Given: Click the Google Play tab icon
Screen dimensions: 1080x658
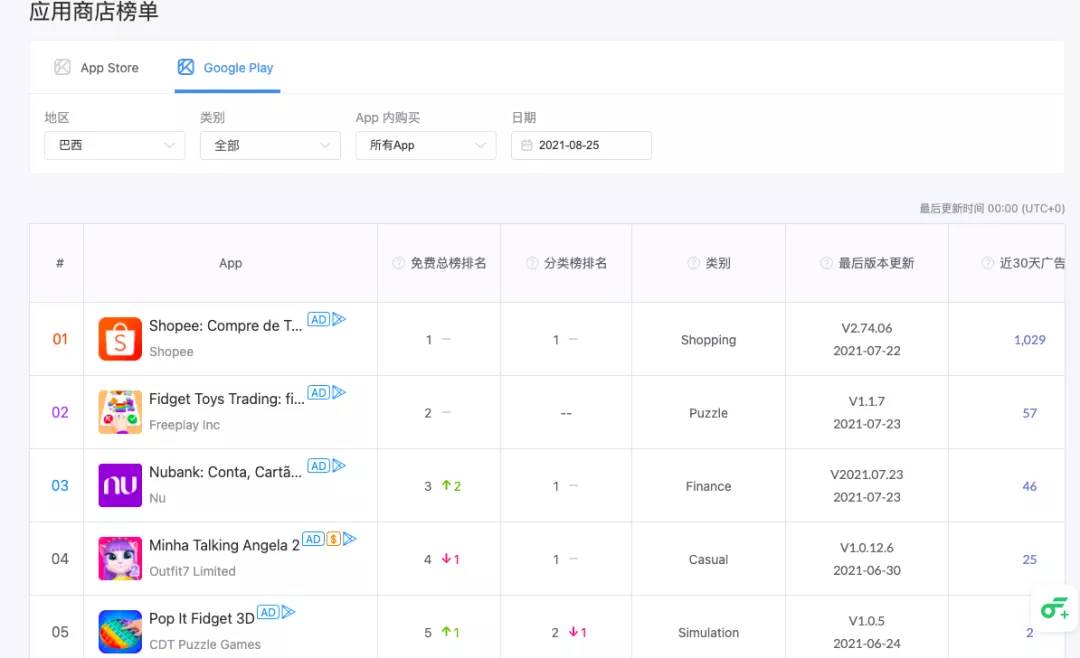Looking at the screenshot, I should (x=186, y=67).
